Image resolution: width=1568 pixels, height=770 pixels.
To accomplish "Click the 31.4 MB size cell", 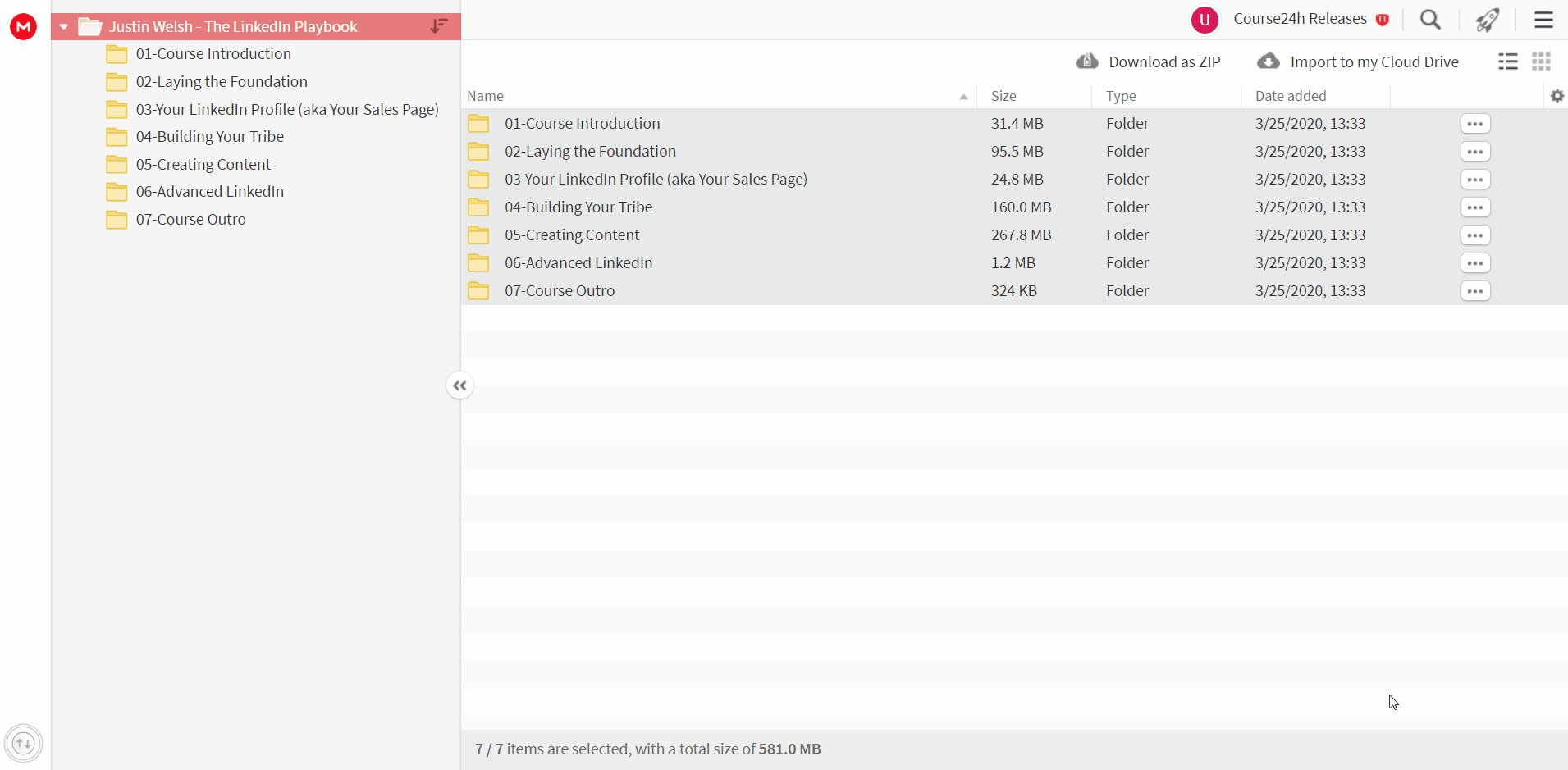I will (x=1017, y=124).
